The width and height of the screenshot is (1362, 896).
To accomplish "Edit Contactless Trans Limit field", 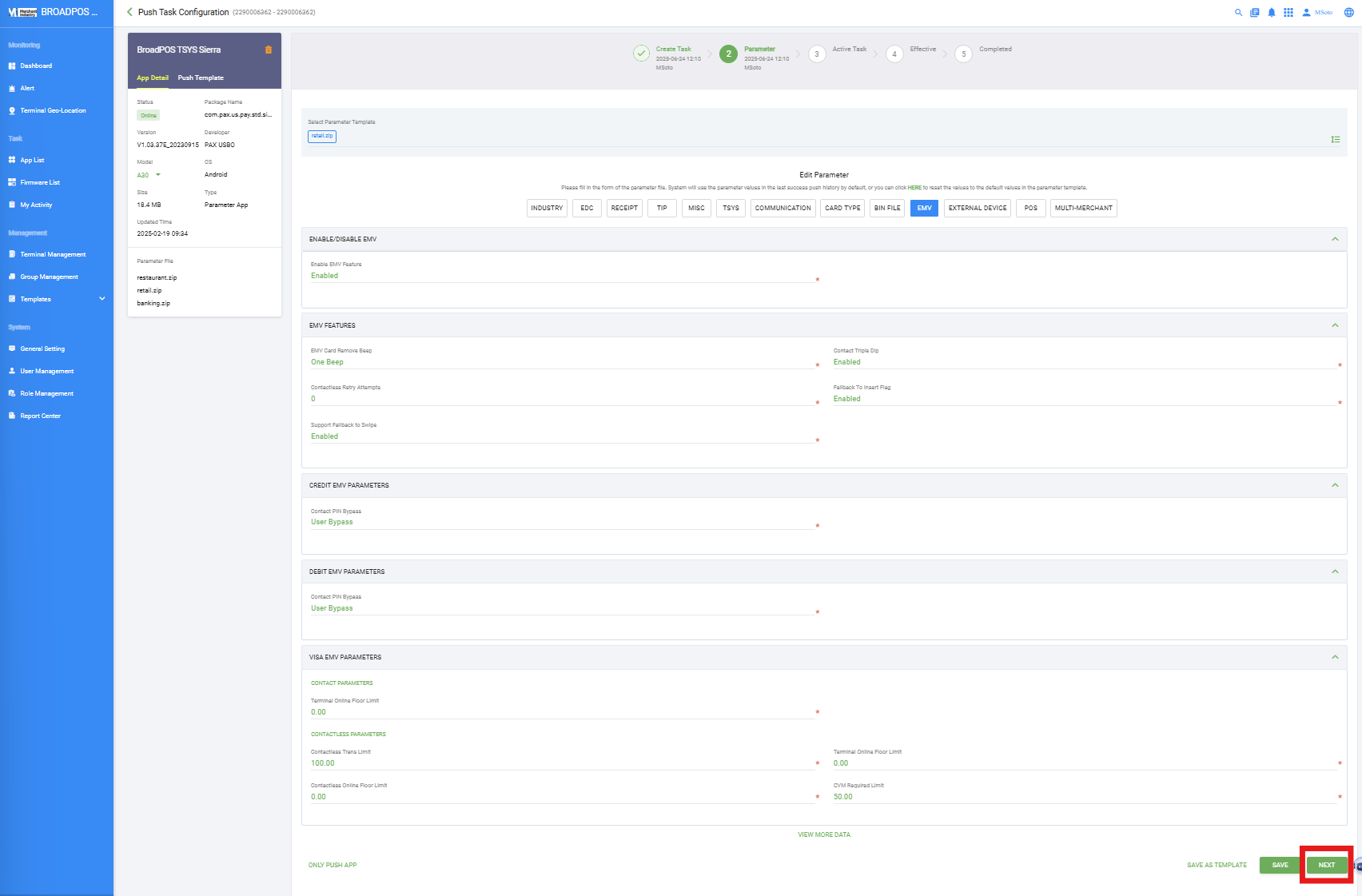I will click(x=562, y=763).
